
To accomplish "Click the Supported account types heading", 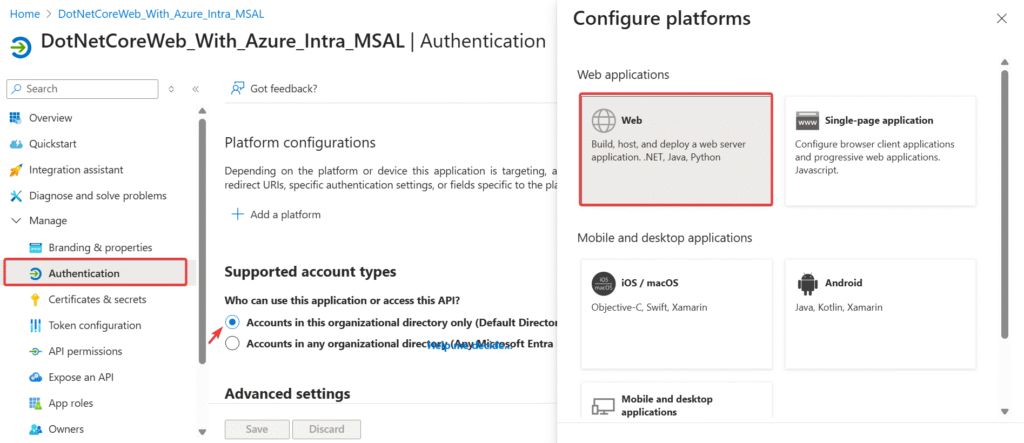I will (x=310, y=271).
